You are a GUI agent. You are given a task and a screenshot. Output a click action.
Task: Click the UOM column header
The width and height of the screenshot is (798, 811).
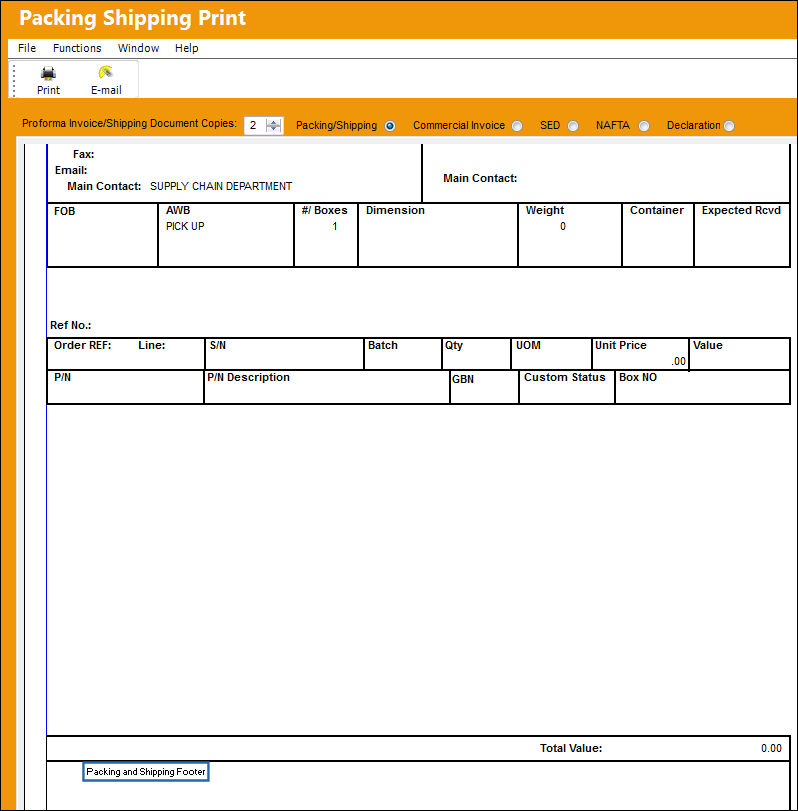(x=528, y=346)
